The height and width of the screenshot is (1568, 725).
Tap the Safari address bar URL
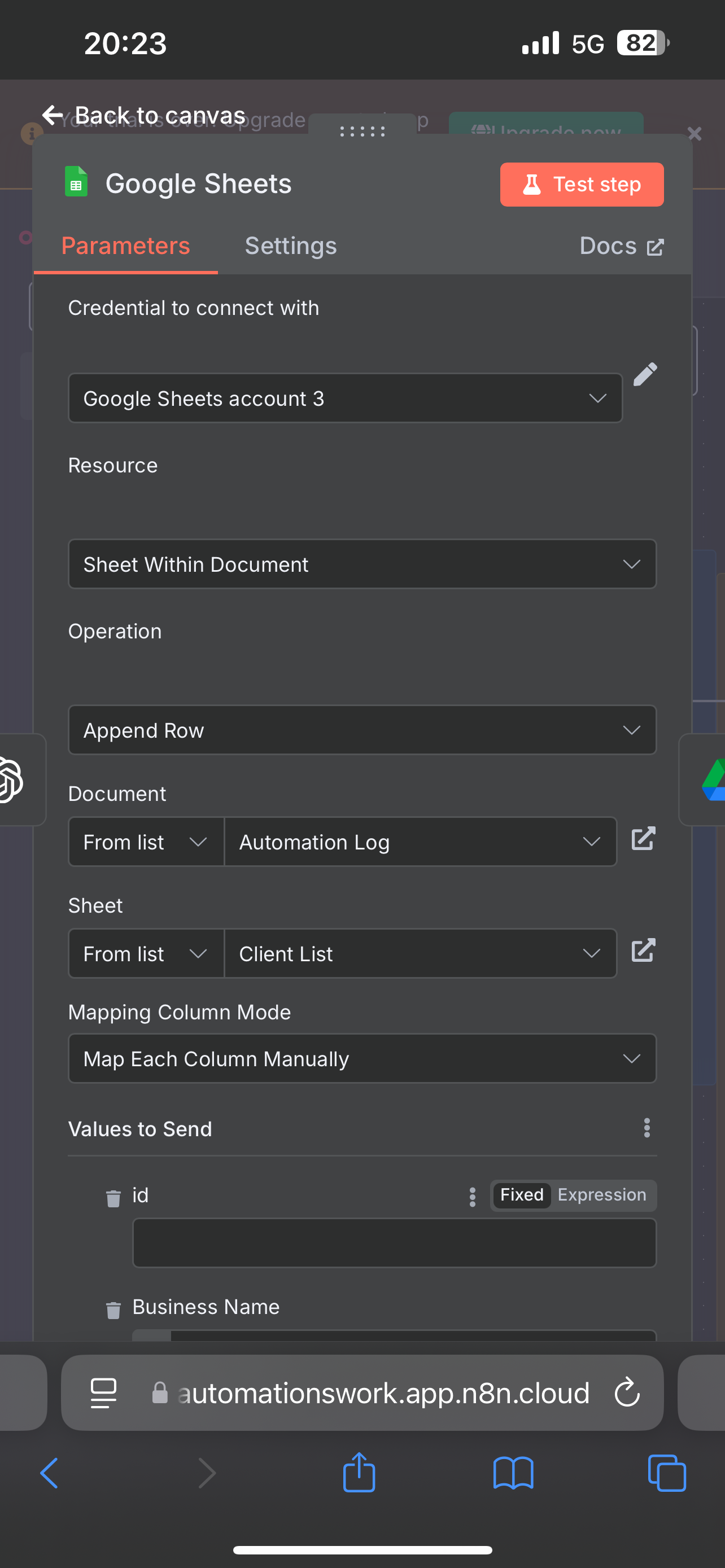(383, 1393)
